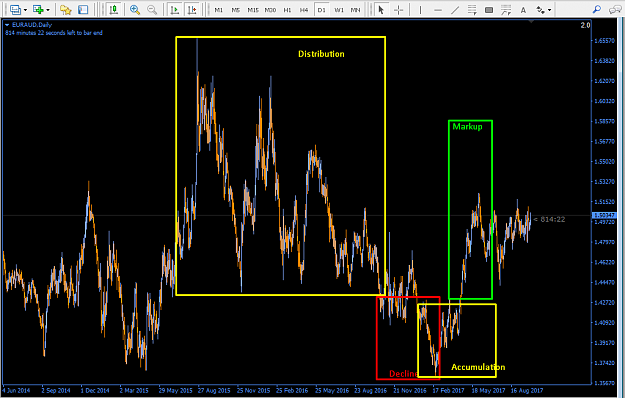This screenshot has height=398, width=625.
Task: Pick the Trendline drawing tool
Action: (455, 10)
